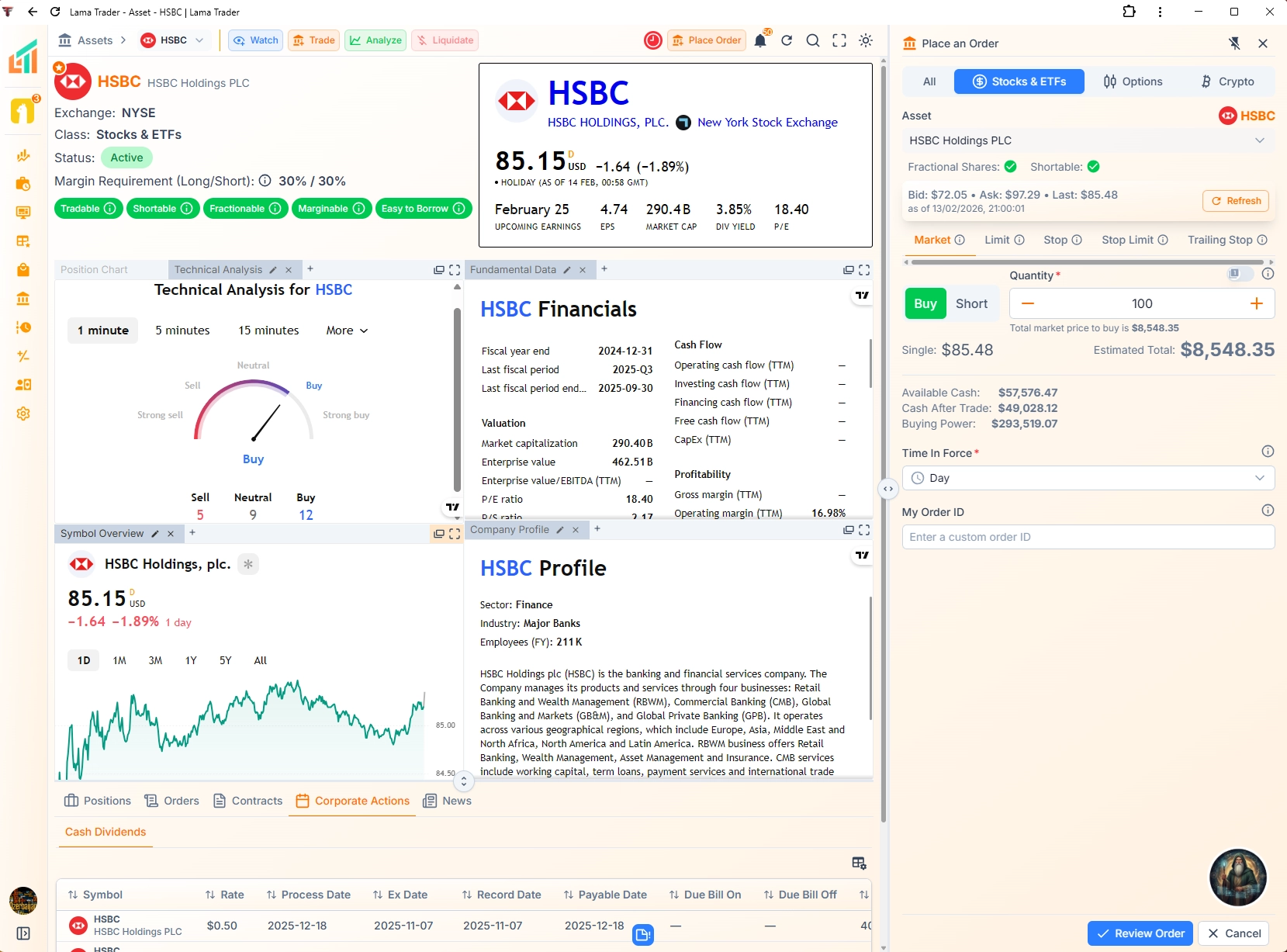1287x952 pixels.
Task: Sort table by Rate column
Action: (x=224, y=895)
